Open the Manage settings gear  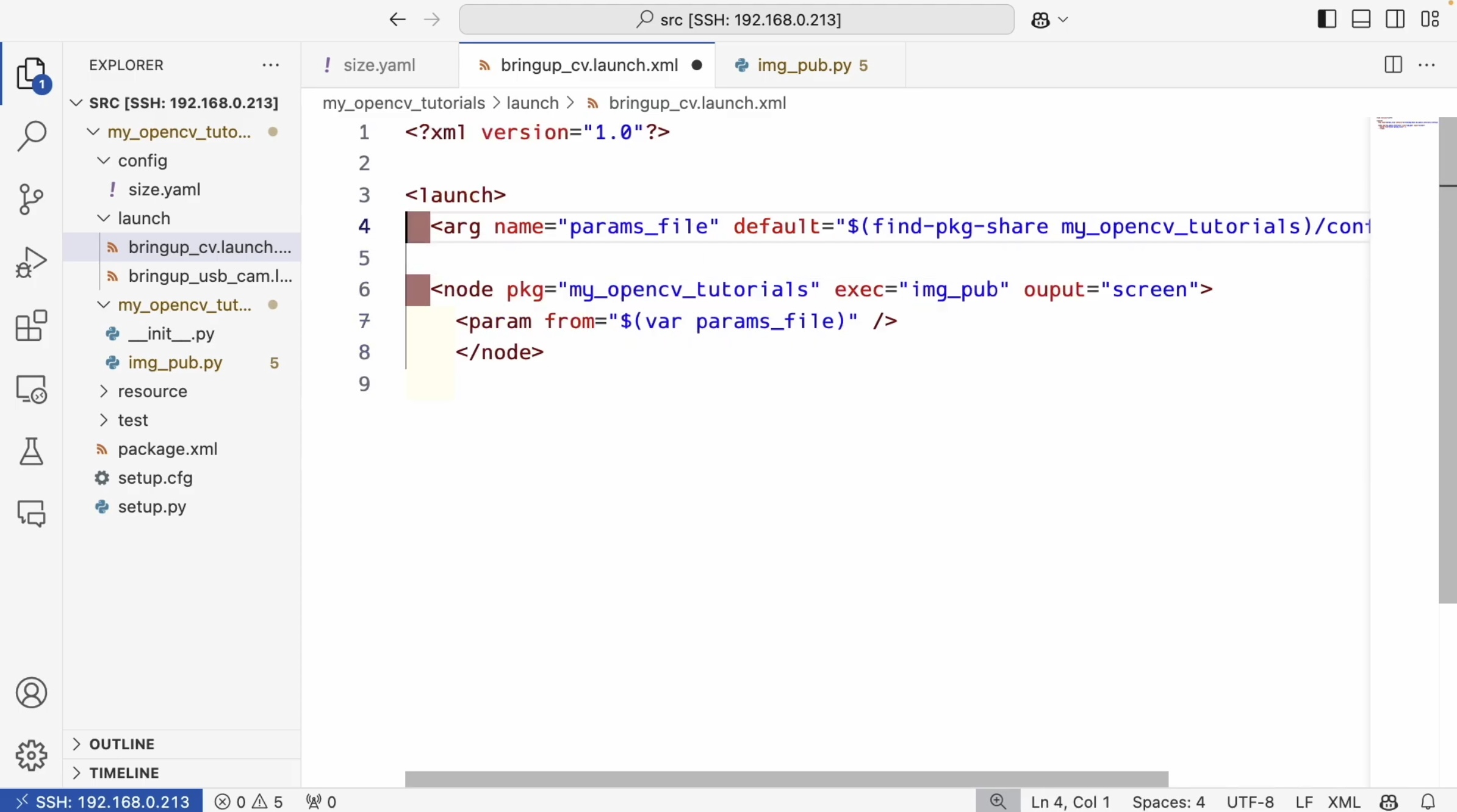(31, 755)
